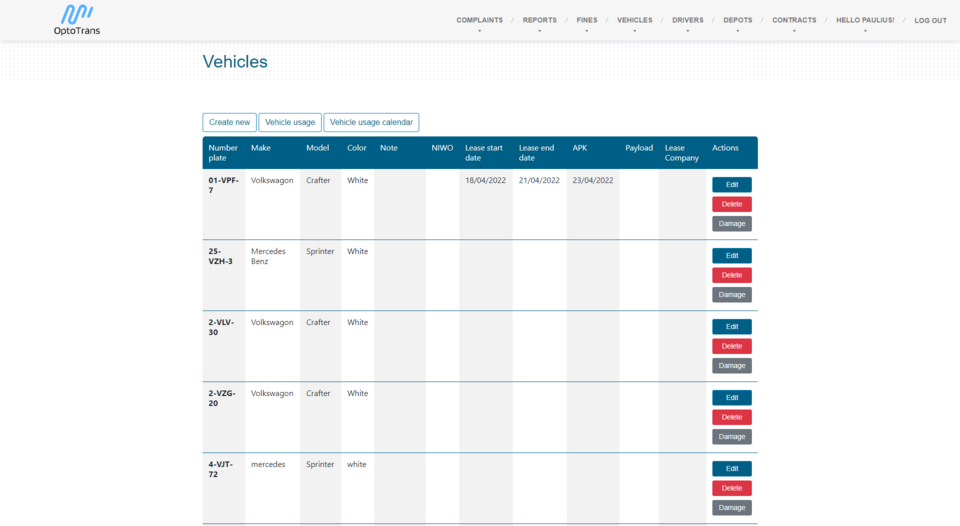The width and height of the screenshot is (960, 526).
Task: Click the OptoTrans logo
Action: tap(77, 19)
